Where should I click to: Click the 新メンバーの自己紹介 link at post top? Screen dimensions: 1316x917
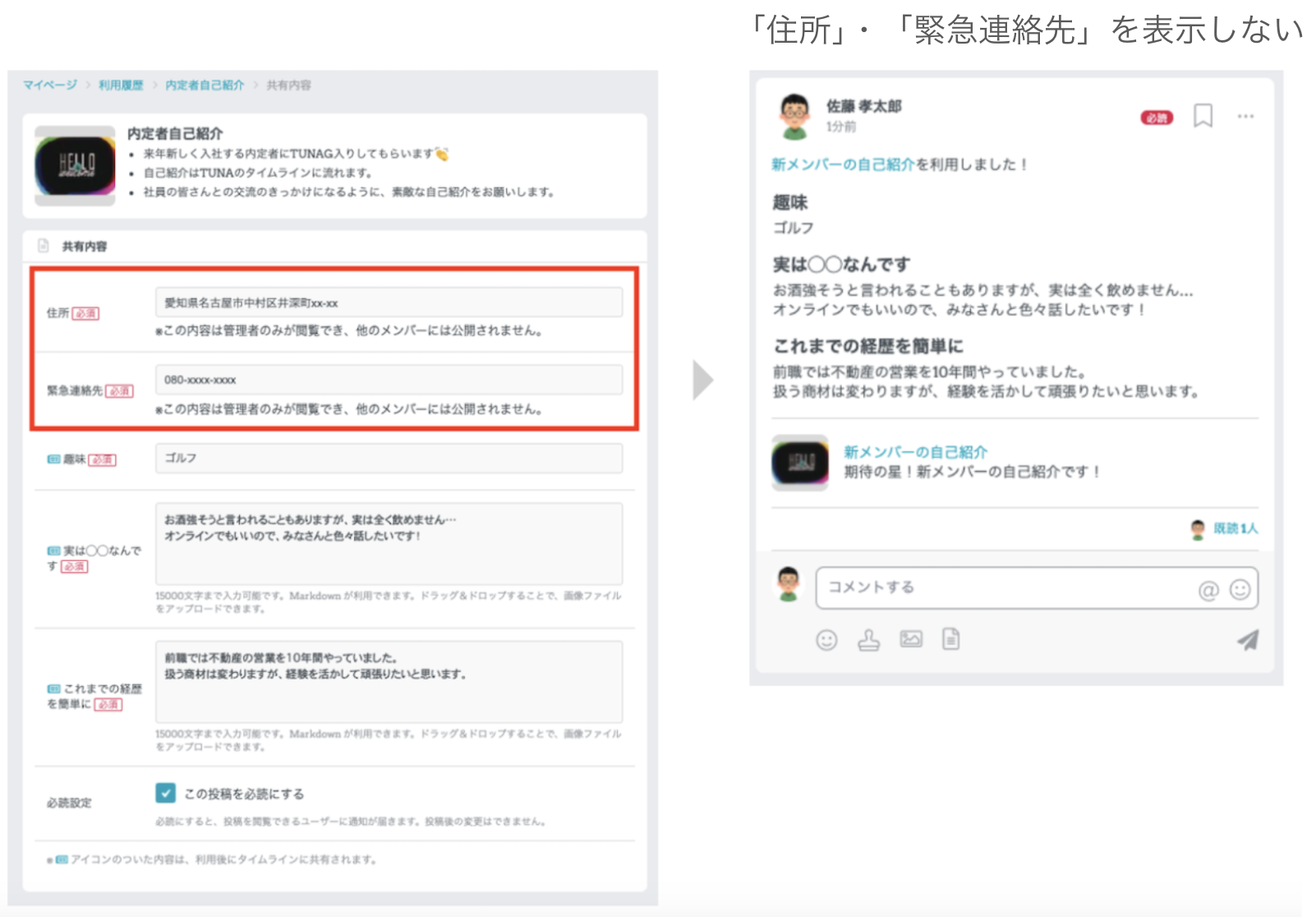(x=843, y=164)
